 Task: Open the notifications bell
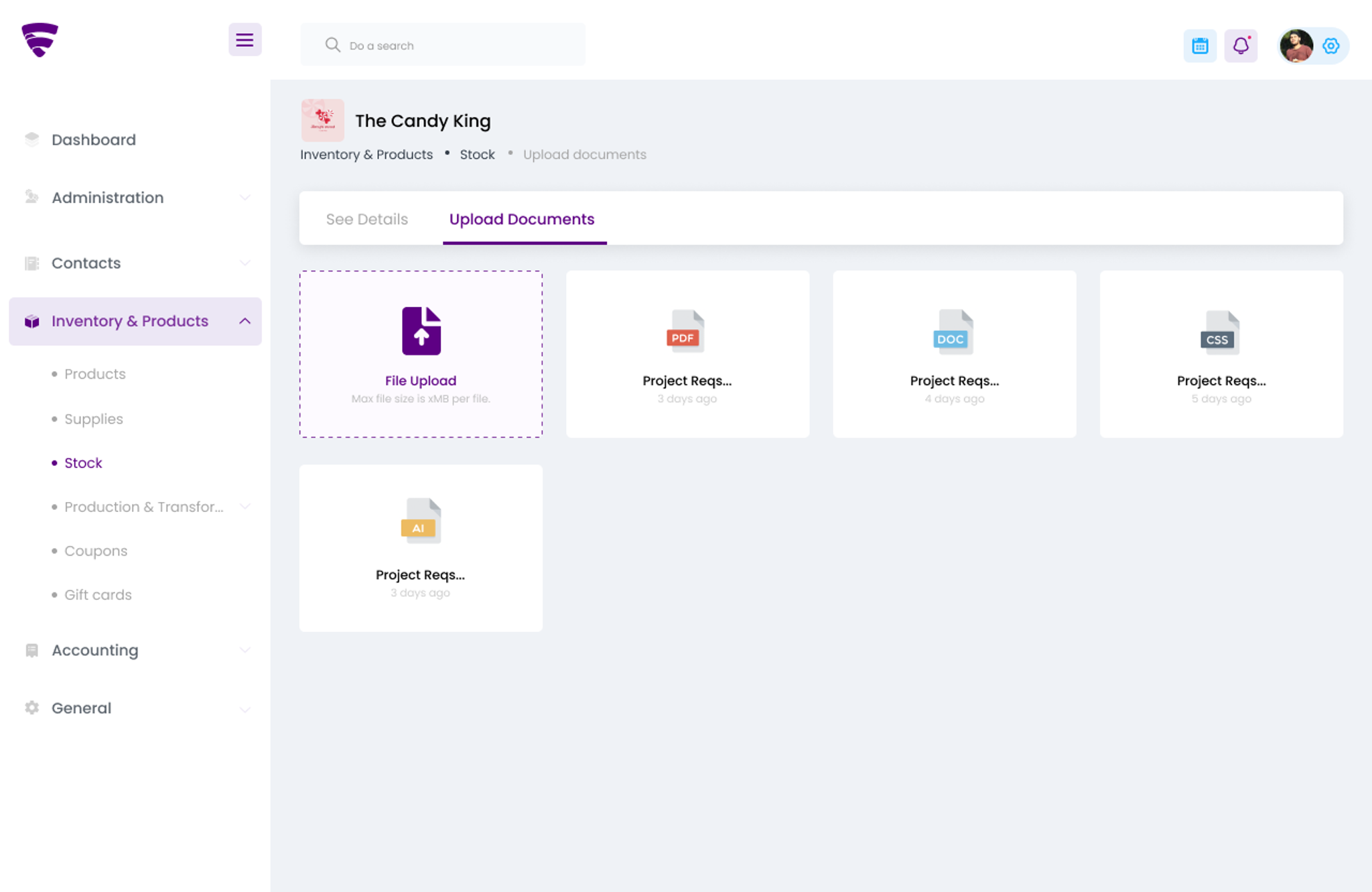click(1241, 46)
